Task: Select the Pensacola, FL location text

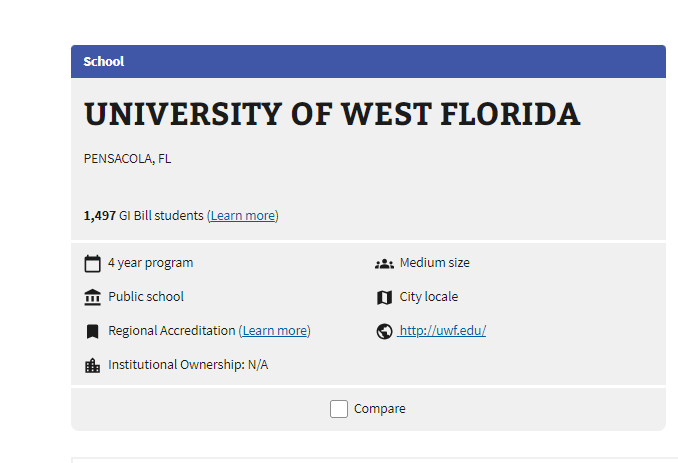Action: tap(127, 159)
